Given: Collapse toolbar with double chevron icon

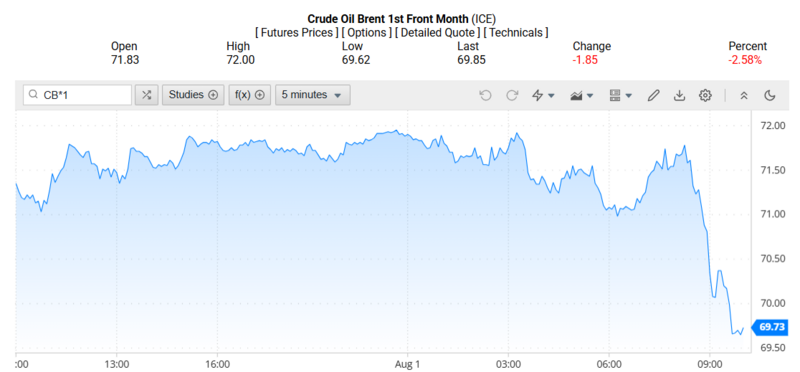Looking at the screenshot, I should click(x=744, y=95).
